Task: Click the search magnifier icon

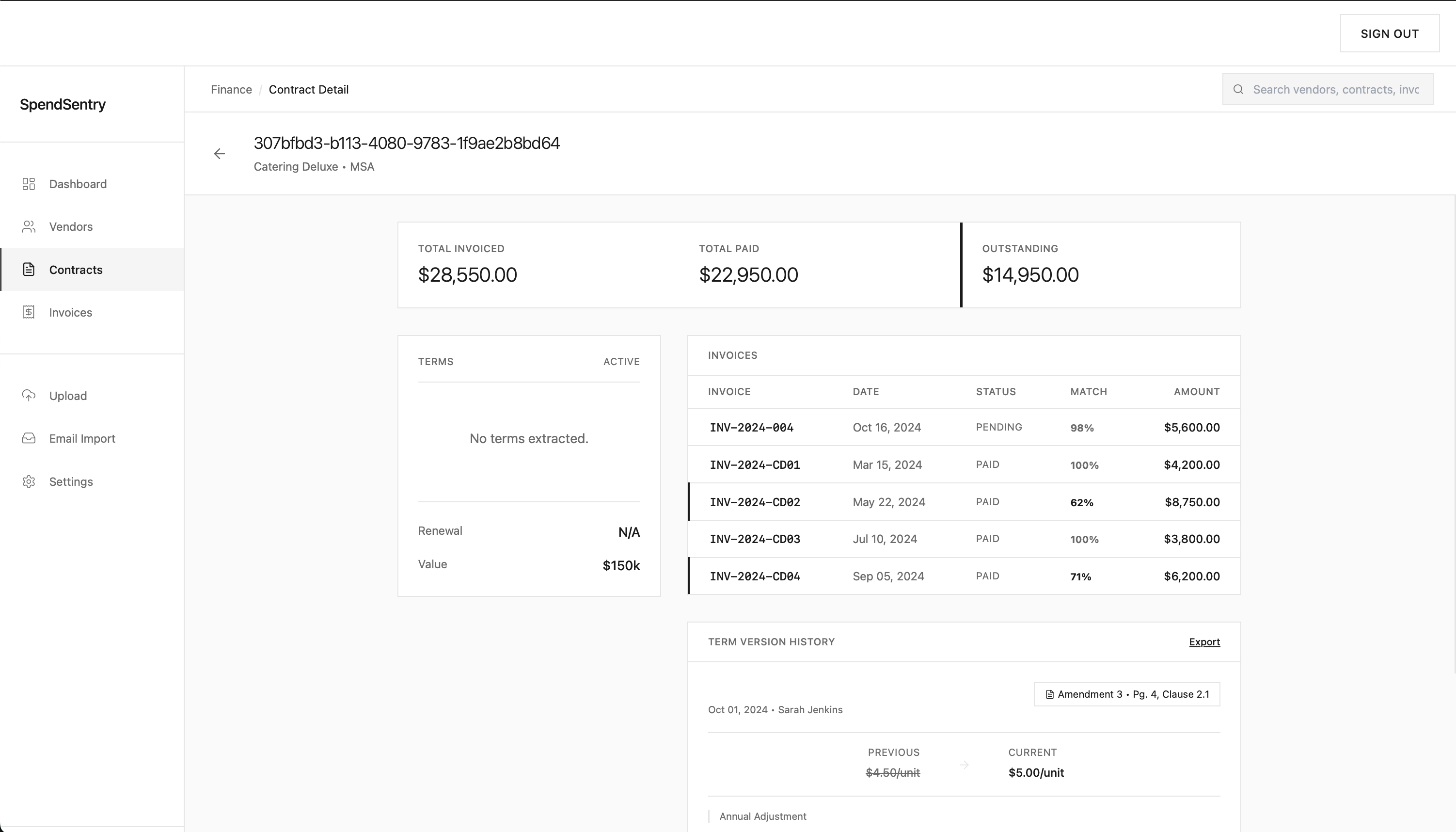Action: click(x=1237, y=89)
